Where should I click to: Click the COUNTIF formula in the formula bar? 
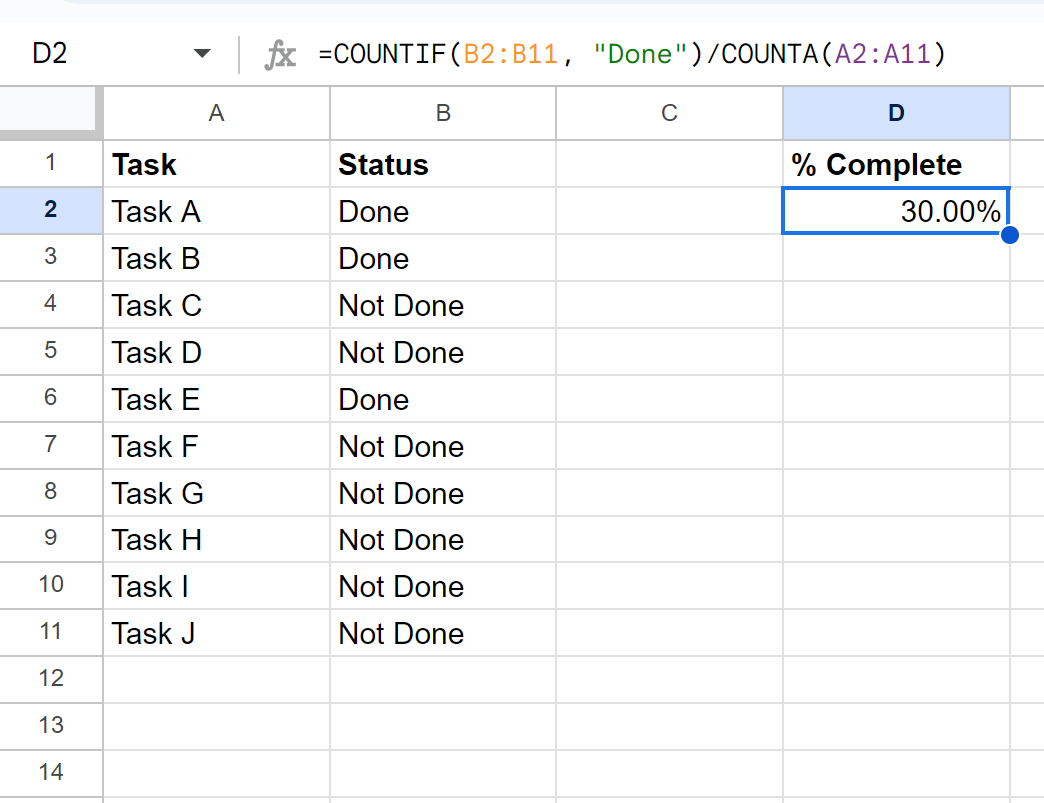pyautogui.click(x=632, y=54)
